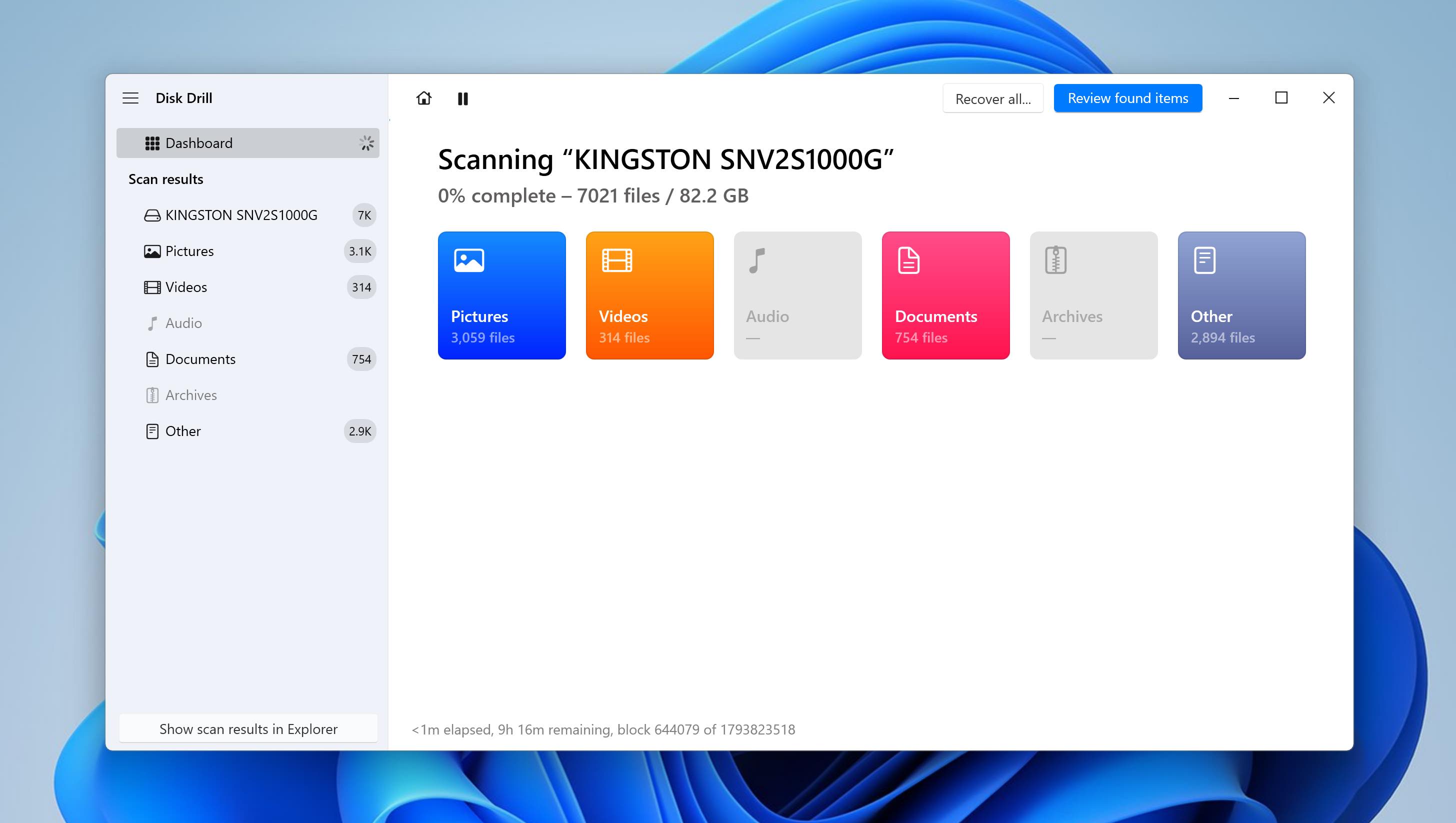
Task: Click the Audio note icon in the sidebar
Action: (x=151, y=323)
